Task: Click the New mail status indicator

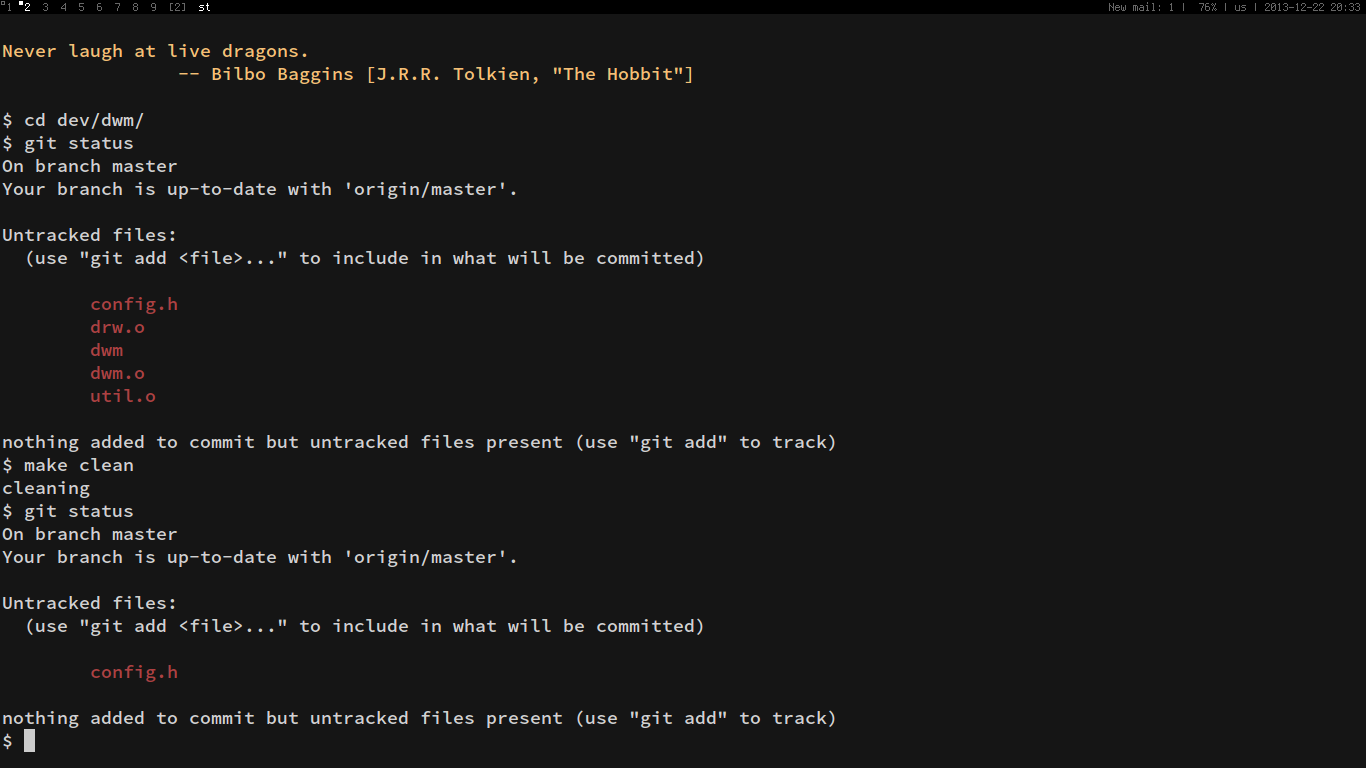Action: point(1141,7)
